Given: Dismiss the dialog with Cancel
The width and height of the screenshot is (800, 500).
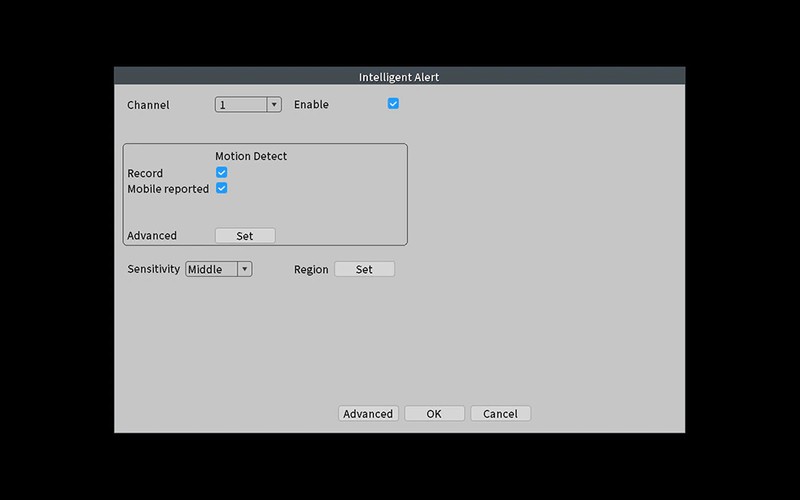Looking at the screenshot, I should (x=500, y=414).
